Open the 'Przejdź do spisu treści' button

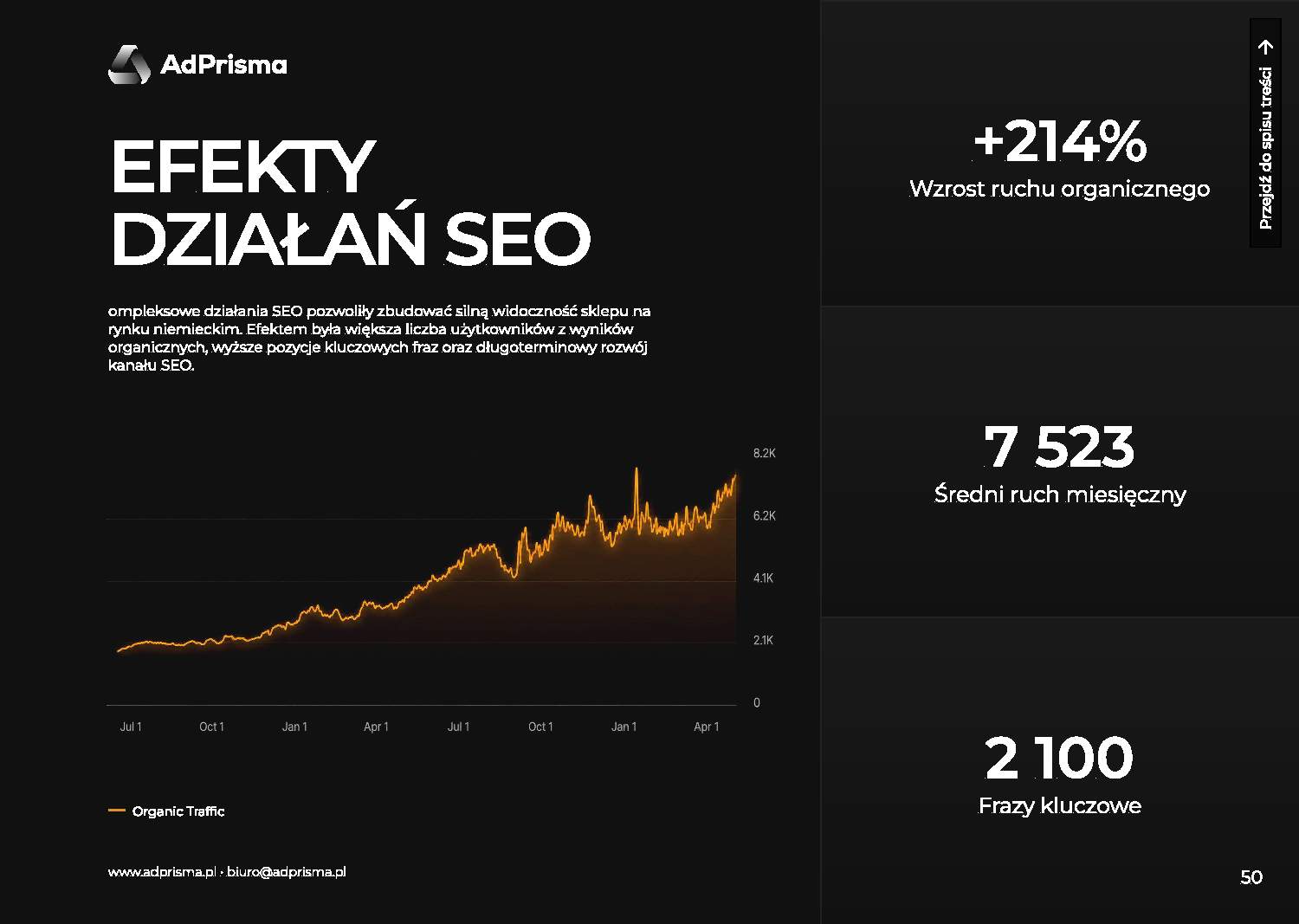[x=1265, y=132]
